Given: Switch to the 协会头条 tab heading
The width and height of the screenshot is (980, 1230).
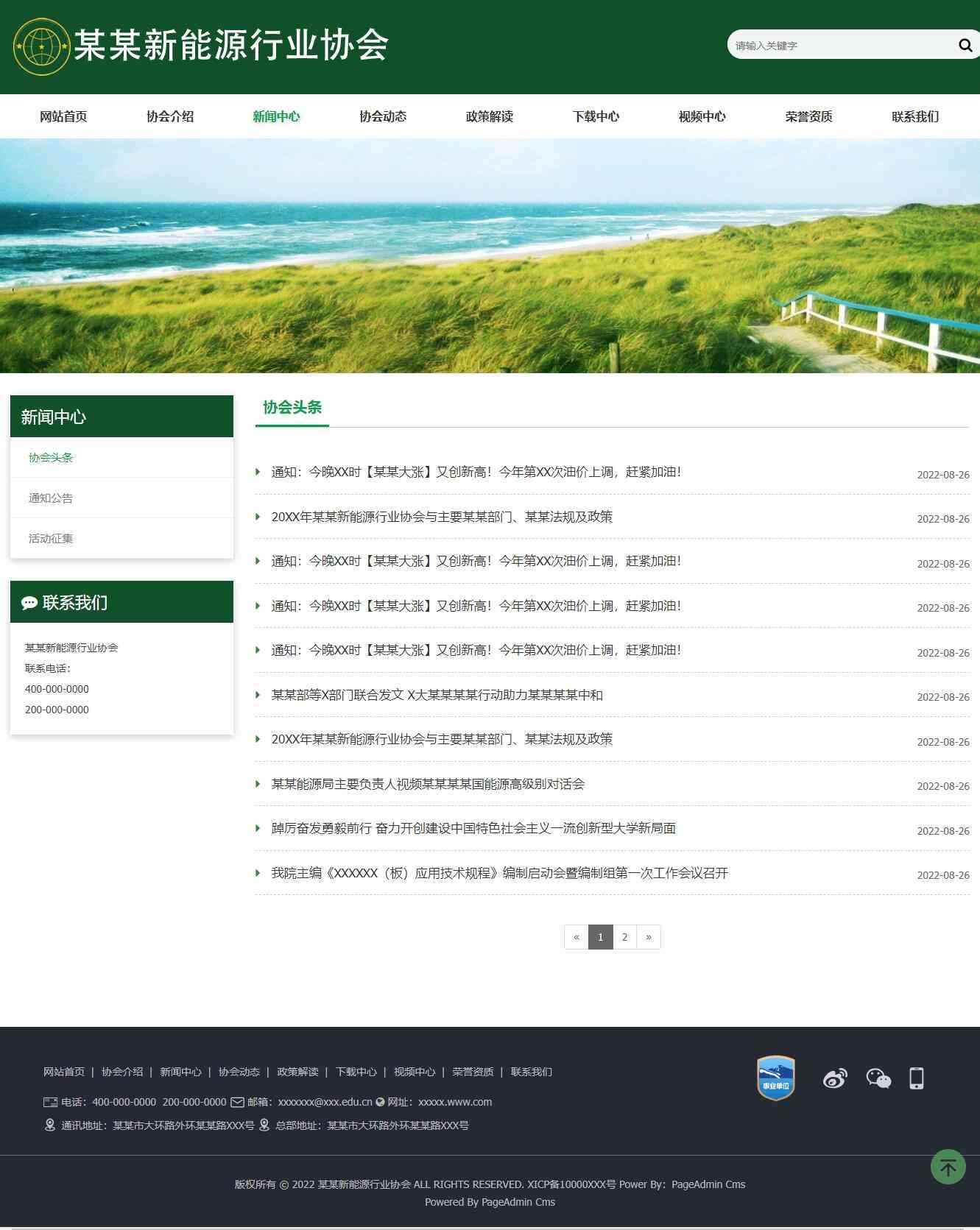Looking at the screenshot, I should point(292,407).
